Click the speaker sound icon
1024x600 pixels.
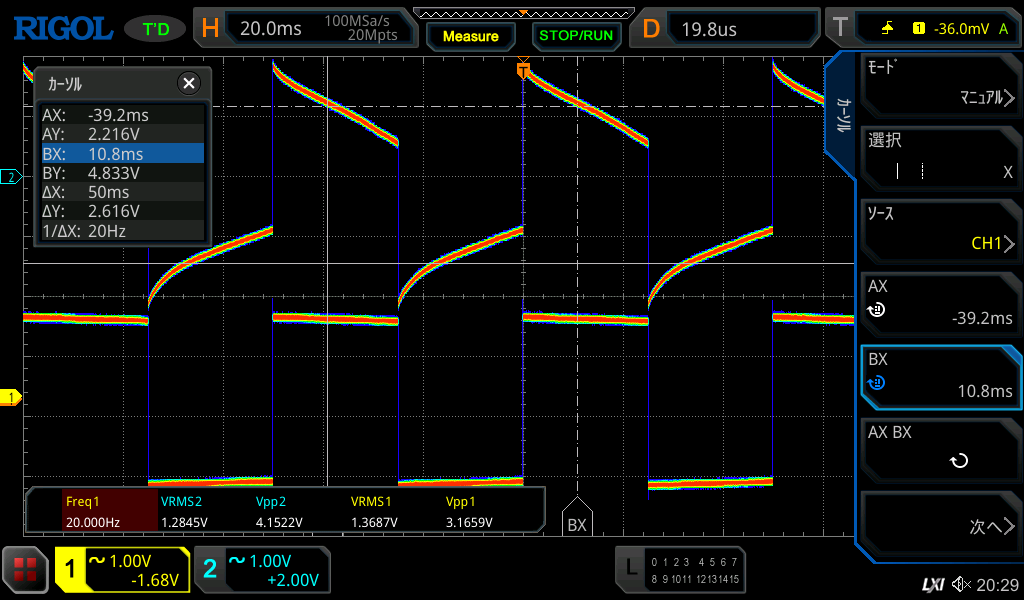coord(961,583)
